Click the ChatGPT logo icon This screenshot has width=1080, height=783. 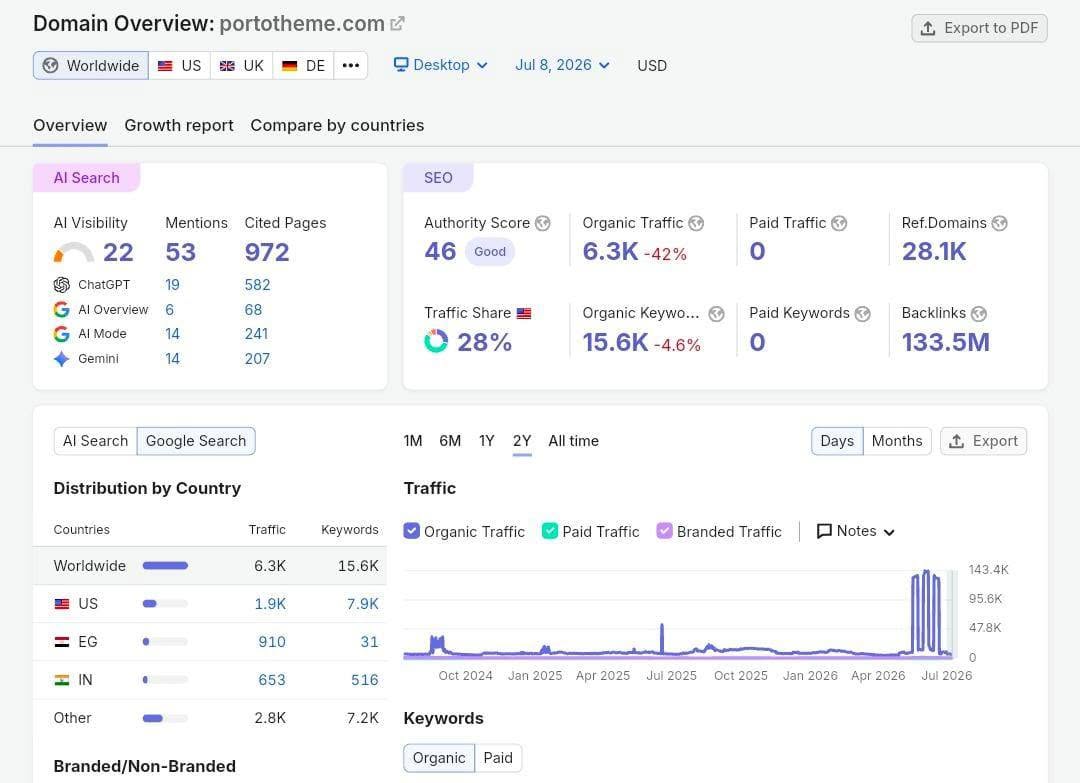pos(62,284)
